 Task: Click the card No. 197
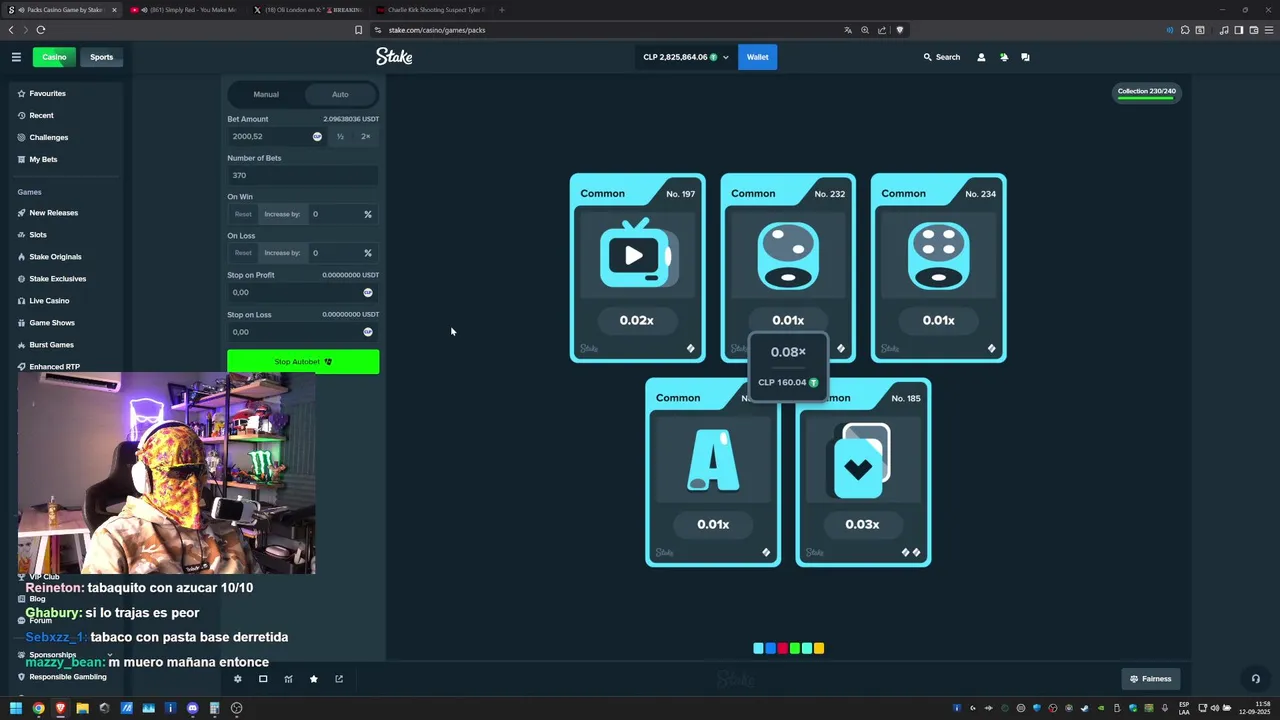click(x=637, y=268)
